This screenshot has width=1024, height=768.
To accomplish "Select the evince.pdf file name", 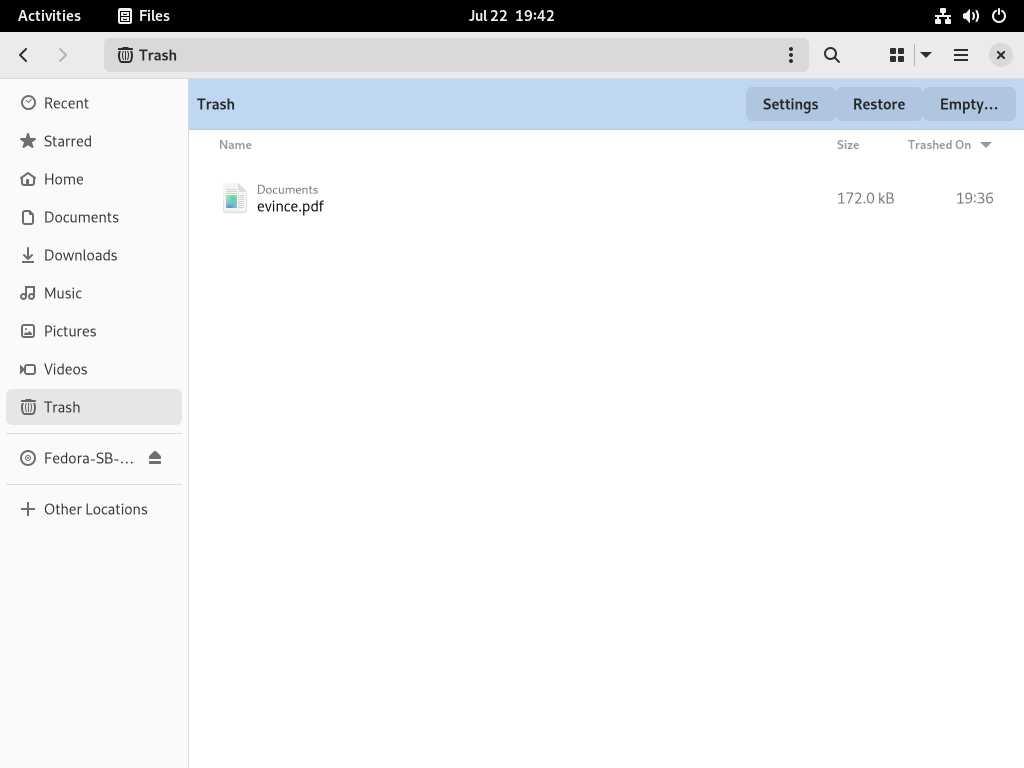I will (x=290, y=206).
